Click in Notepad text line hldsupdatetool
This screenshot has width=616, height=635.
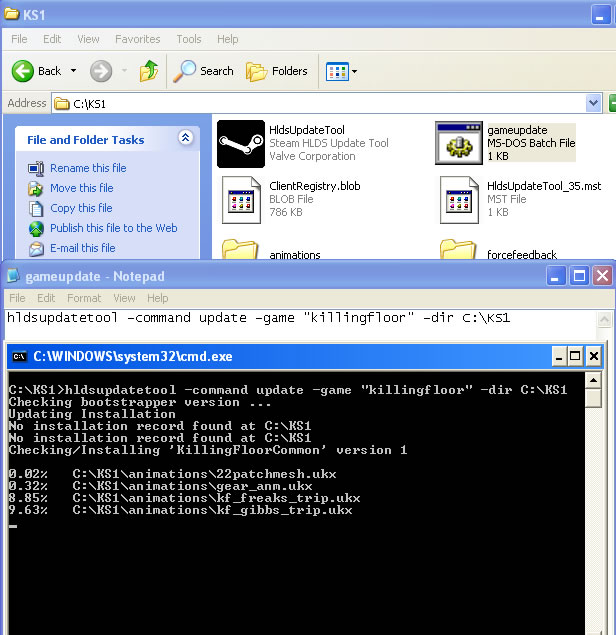pos(258,318)
